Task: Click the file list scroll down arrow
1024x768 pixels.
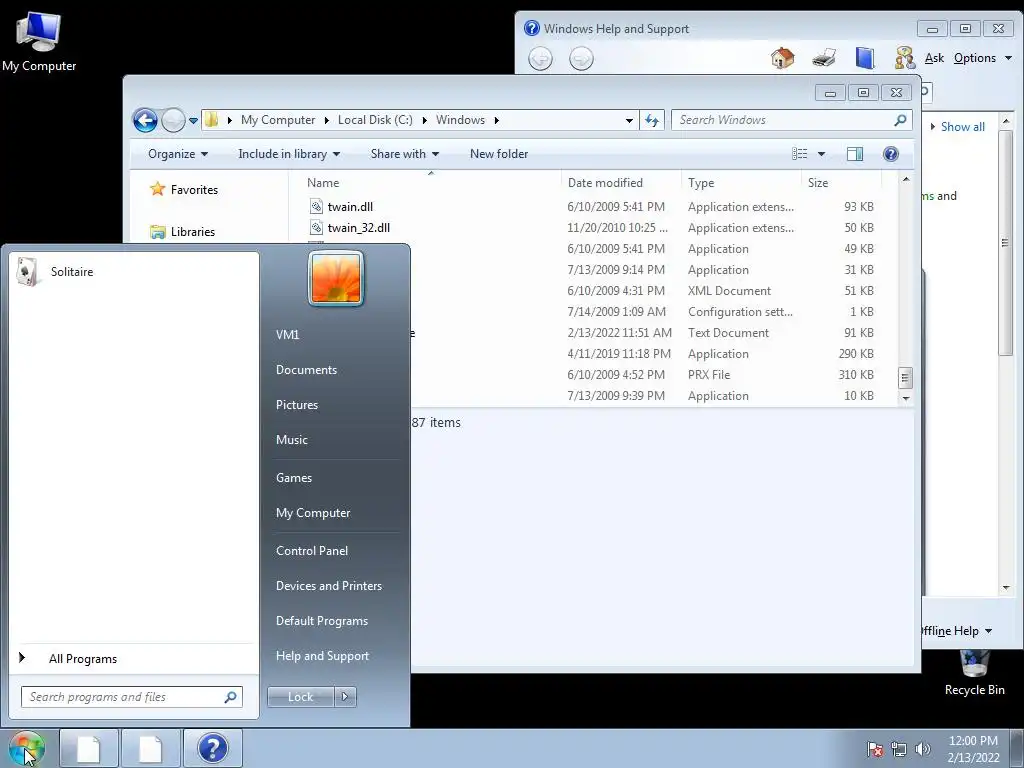Action: click(x=906, y=398)
